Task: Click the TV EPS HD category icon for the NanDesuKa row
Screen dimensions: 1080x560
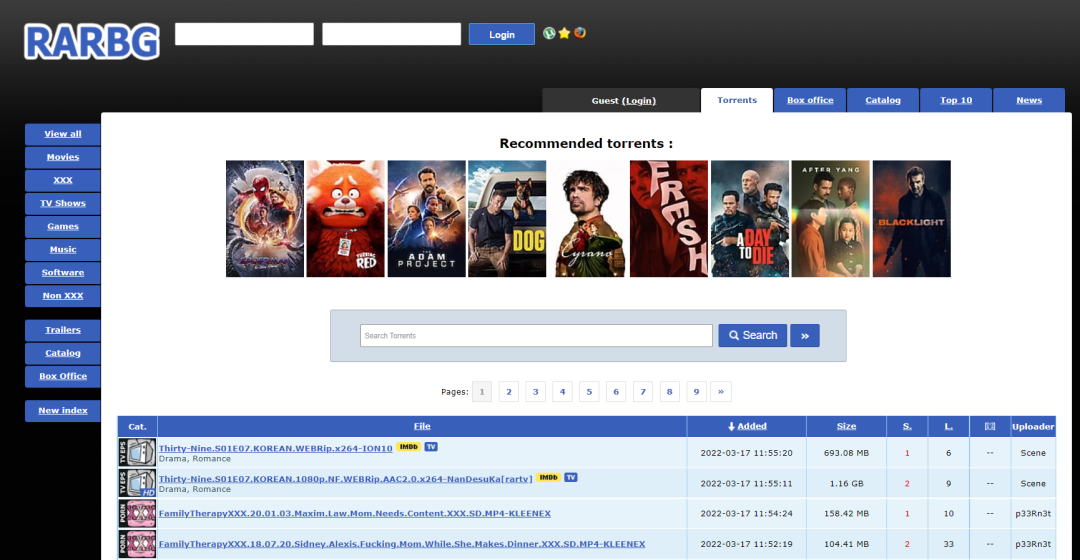Action: [137, 483]
